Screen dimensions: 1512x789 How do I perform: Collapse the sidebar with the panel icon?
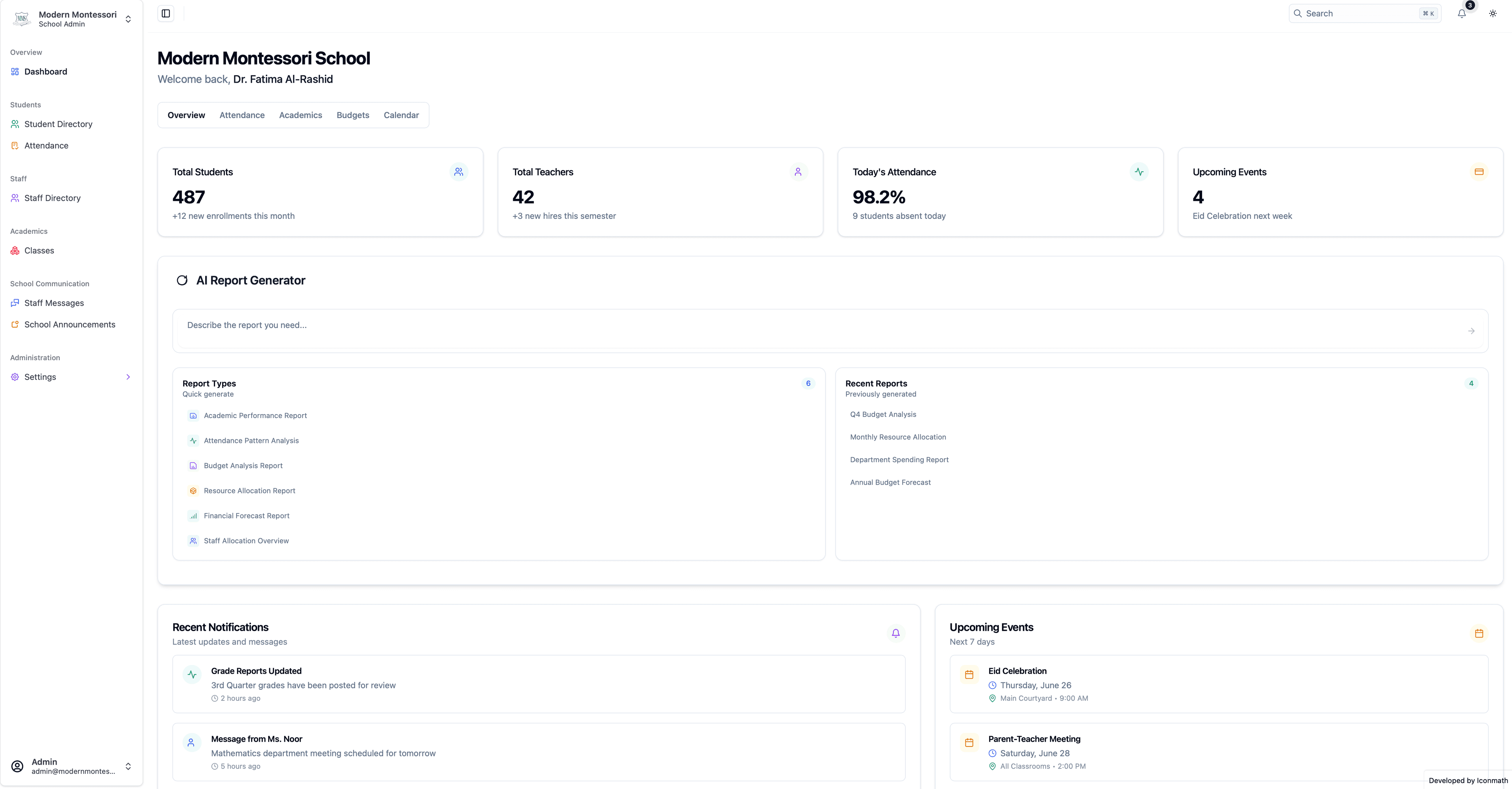pos(165,13)
